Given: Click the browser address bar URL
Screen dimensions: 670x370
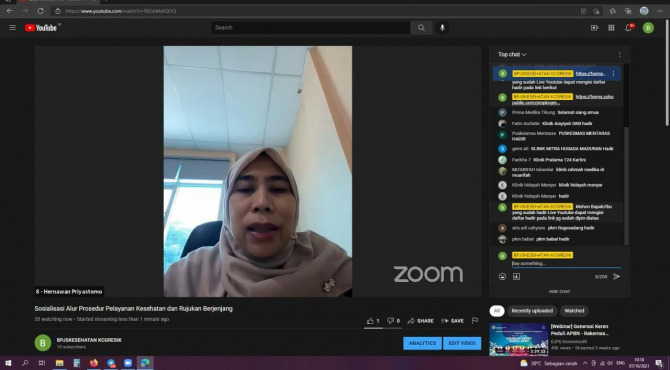Looking at the screenshot, I should [120, 11].
